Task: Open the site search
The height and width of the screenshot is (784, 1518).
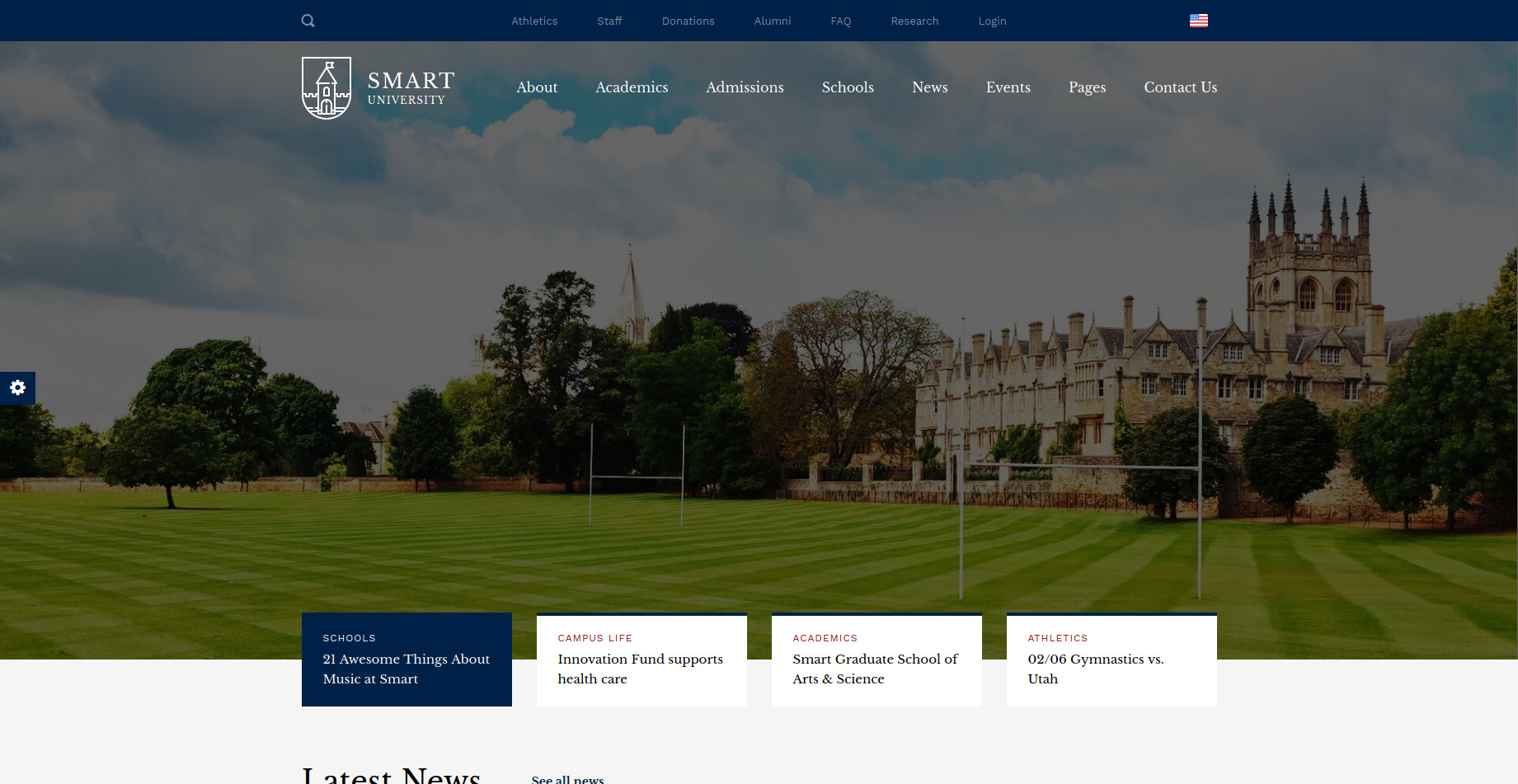Action: click(308, 21)
